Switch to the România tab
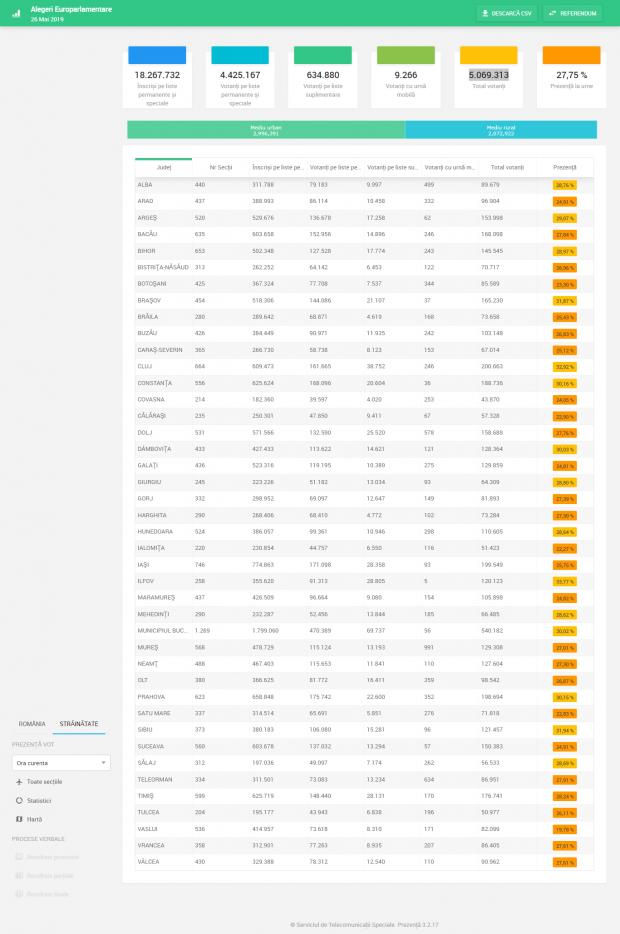The width and height of the screenshot is (620, 934). point(32,723)
